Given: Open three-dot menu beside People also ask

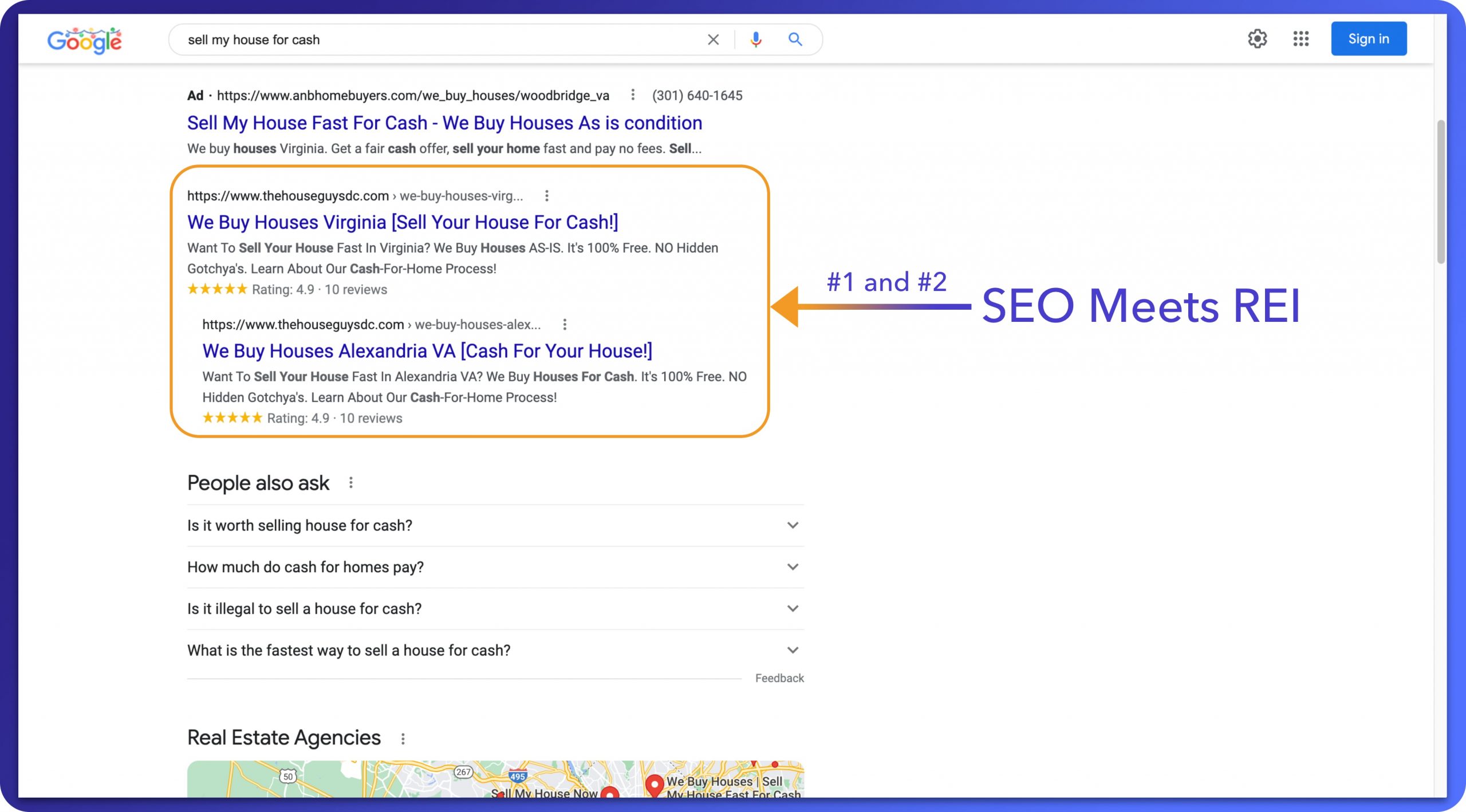Looking at the screenshot, I should pyautogui.click(x=351, y=483).
